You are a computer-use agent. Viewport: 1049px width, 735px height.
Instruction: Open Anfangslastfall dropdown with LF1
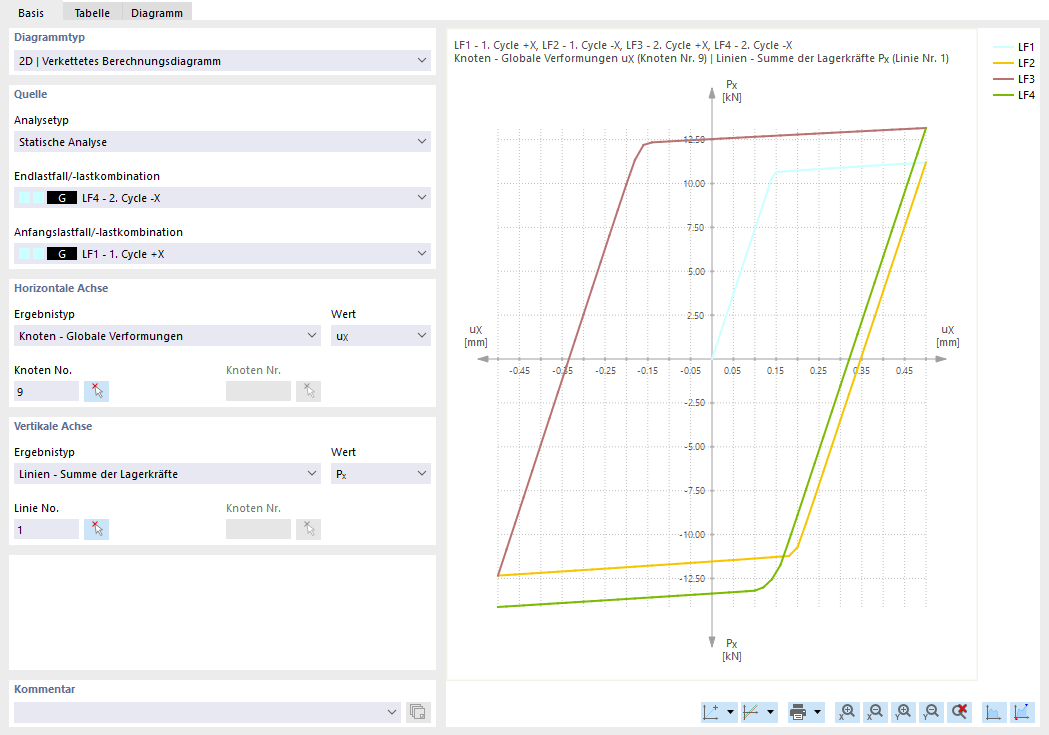[222, 254]
